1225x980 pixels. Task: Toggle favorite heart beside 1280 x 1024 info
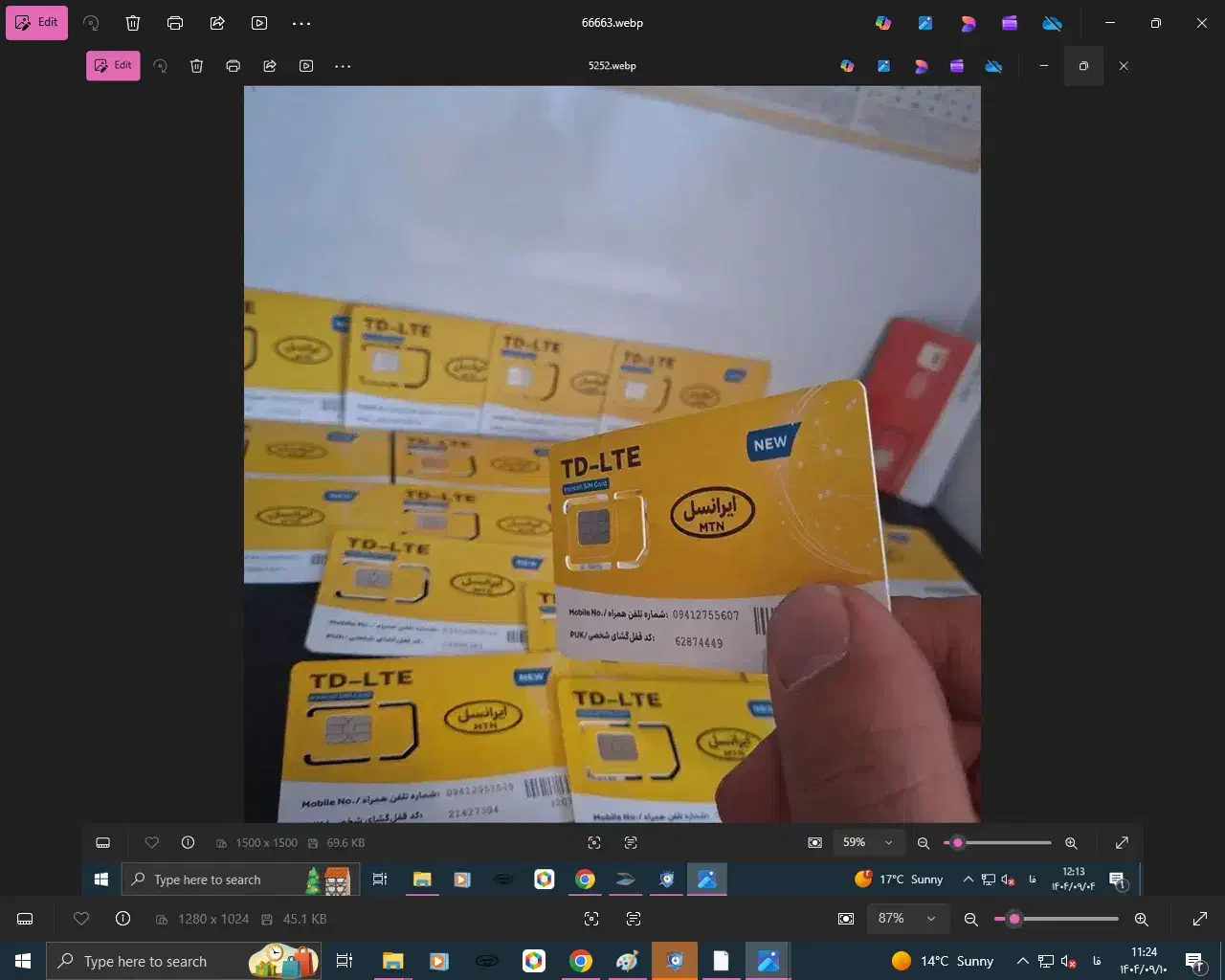point(81,919)
